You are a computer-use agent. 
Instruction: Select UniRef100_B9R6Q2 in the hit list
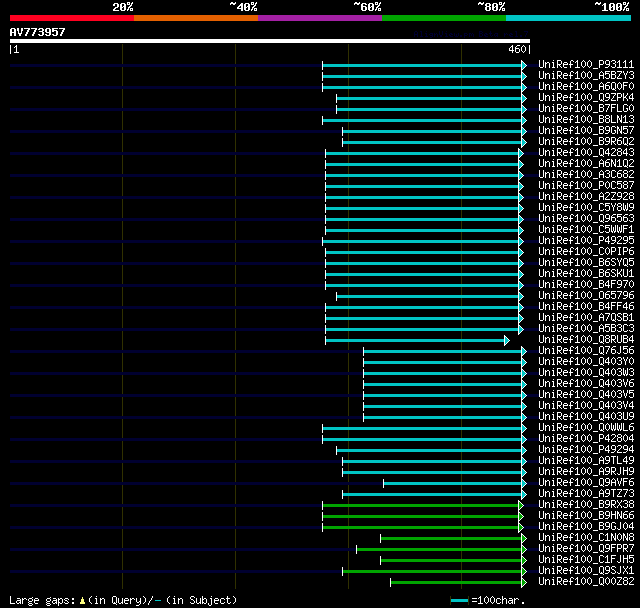click(x=586, y=142)
